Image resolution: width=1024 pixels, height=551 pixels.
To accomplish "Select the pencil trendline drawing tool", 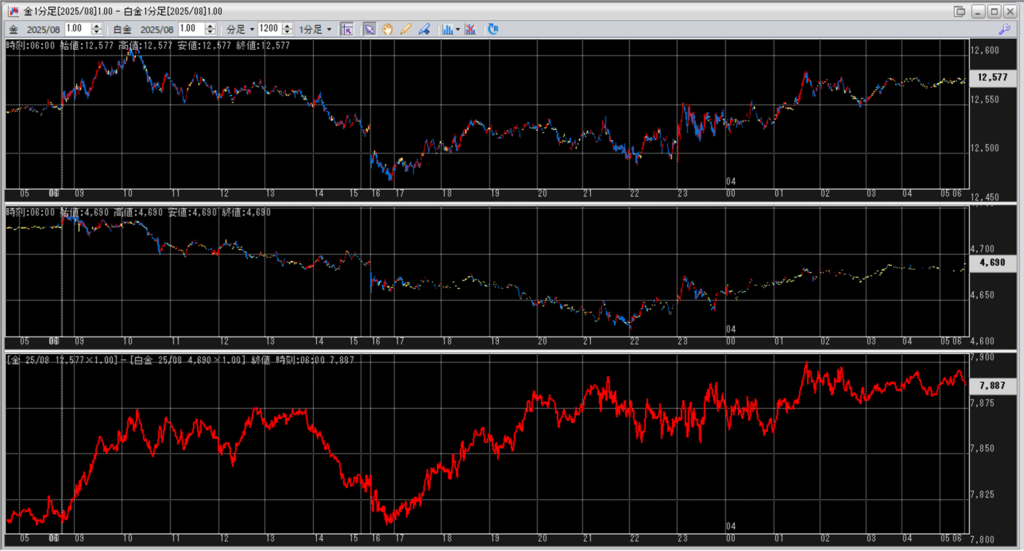I will click(406, 29).
